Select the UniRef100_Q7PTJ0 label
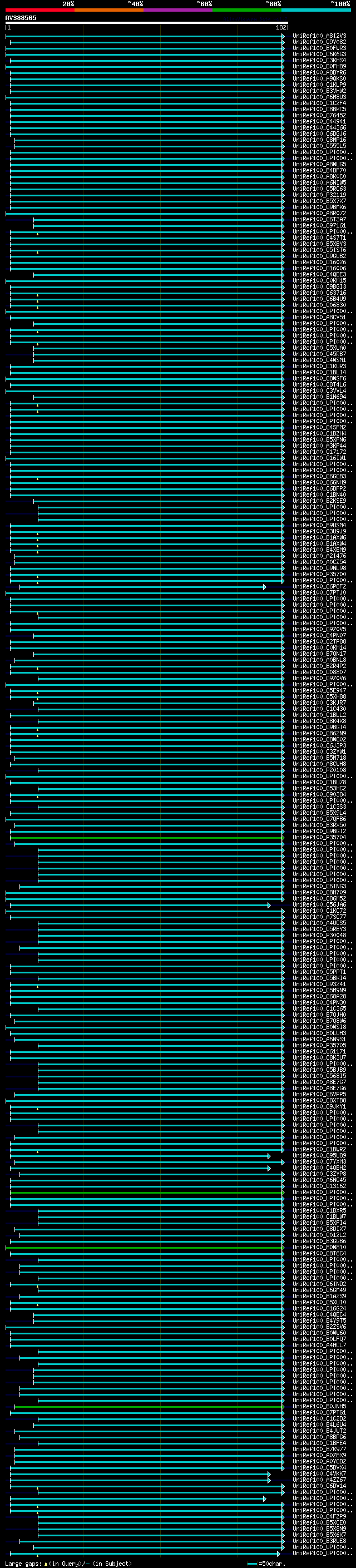Screen dimensions: 356x1568 pos(319,592)
